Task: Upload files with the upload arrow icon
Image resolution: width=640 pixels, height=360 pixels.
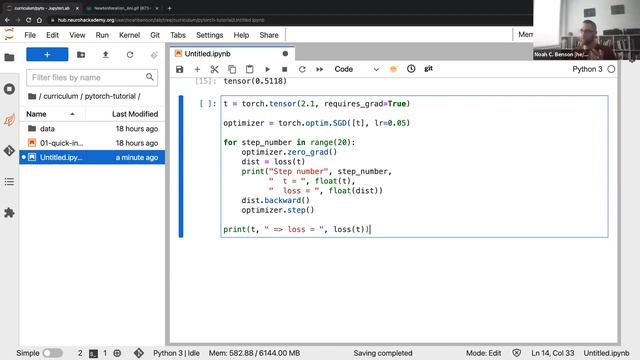Action: coord(105,54)
